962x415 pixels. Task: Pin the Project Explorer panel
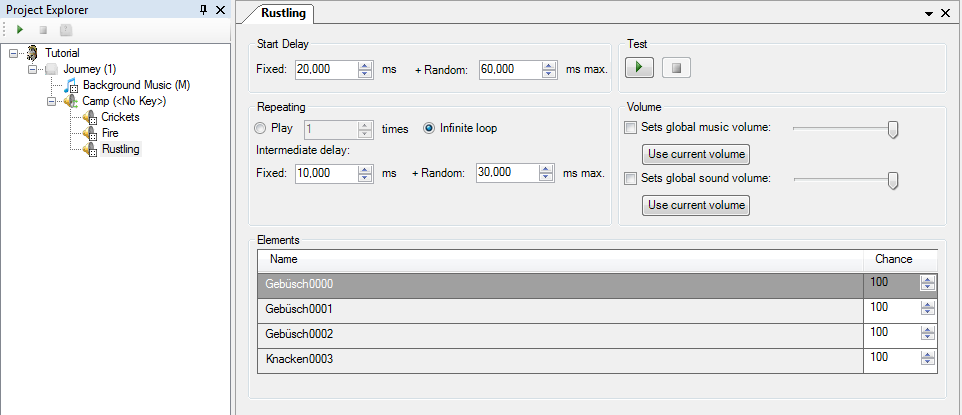tap(204, 9)
